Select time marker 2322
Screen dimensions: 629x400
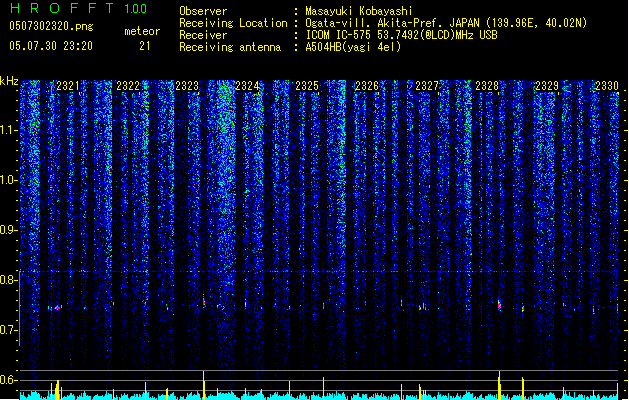coord(128,86)
